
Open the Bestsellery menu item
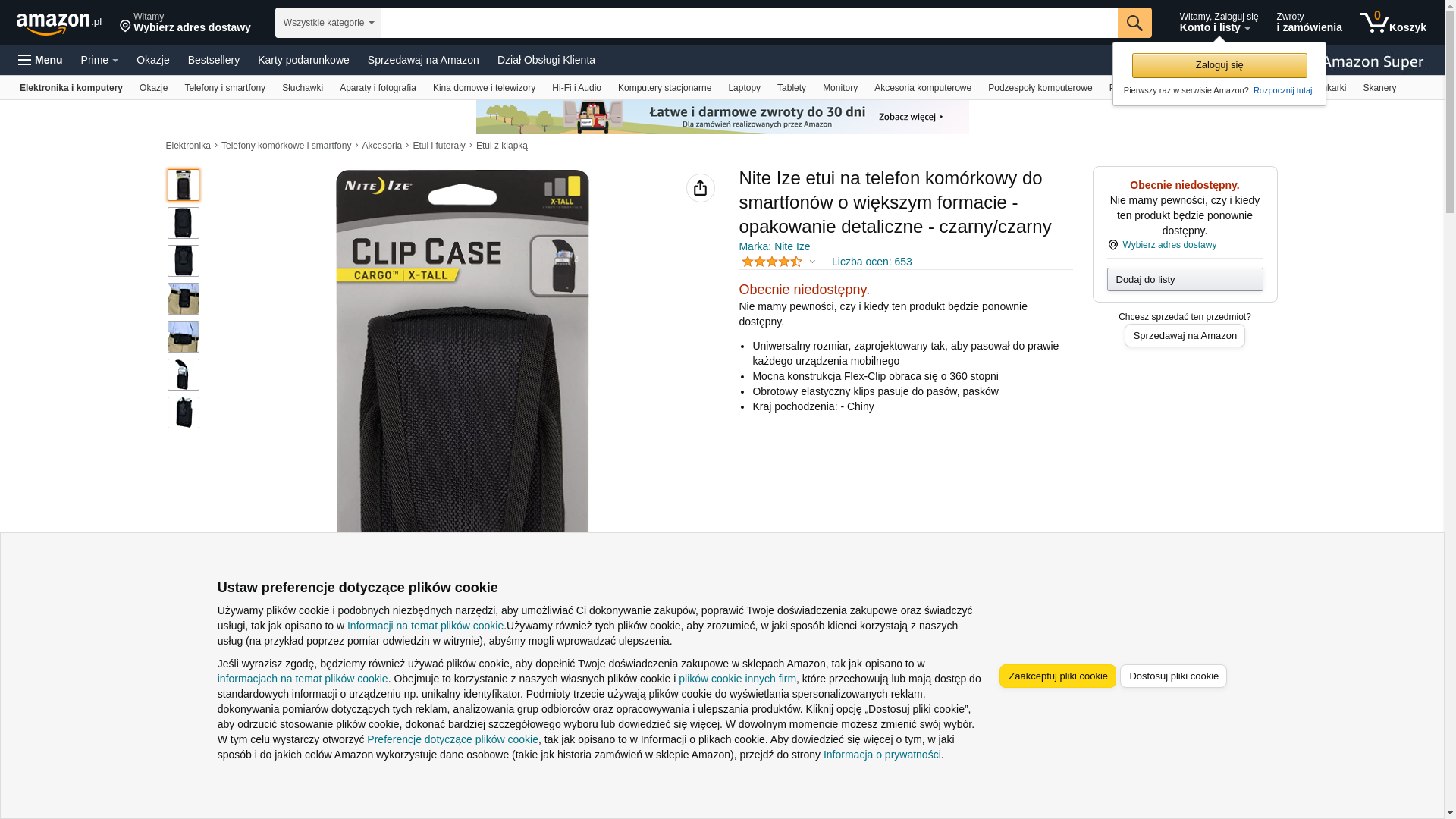point(214,60)
